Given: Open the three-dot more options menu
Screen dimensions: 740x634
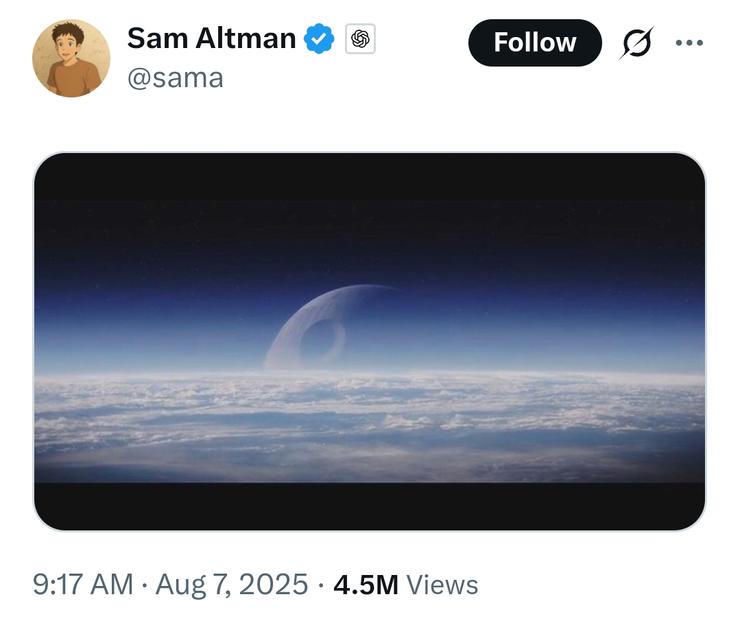Looking at the screenshot, I should (689, 43).
